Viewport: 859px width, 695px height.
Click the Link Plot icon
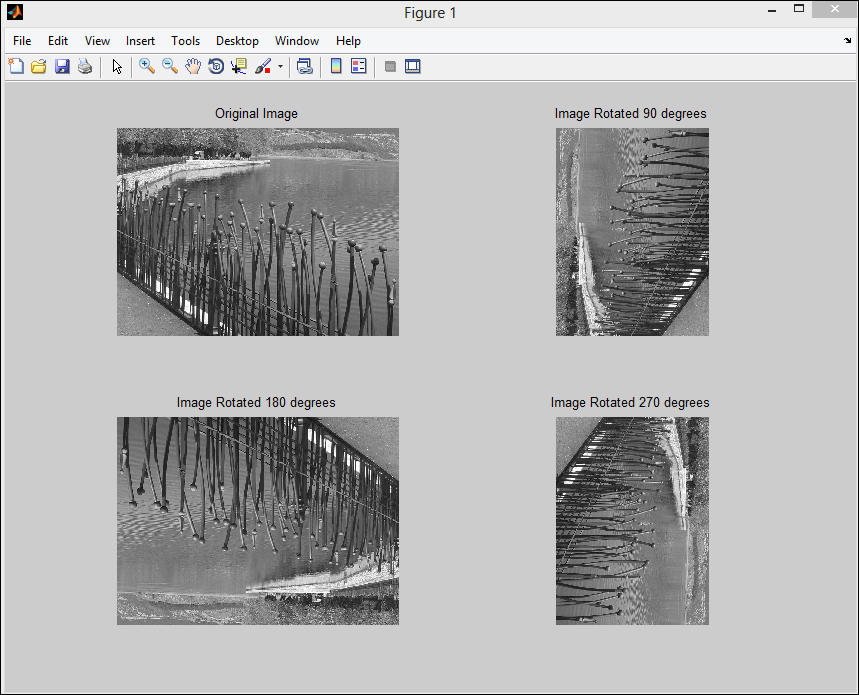tap(305, 66)
